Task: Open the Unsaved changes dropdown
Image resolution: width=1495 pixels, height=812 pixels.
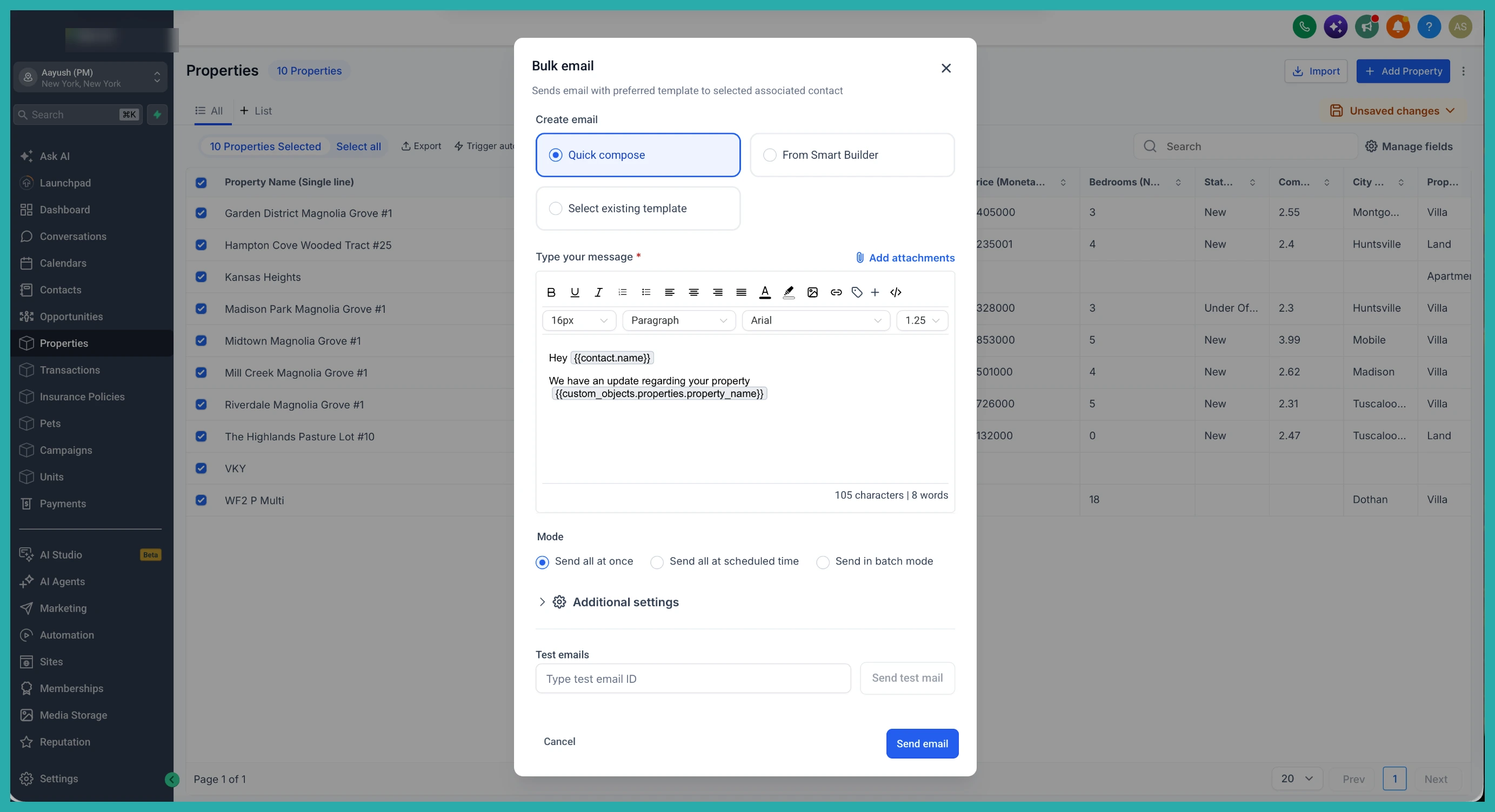Action: (x=1392, y=111)
